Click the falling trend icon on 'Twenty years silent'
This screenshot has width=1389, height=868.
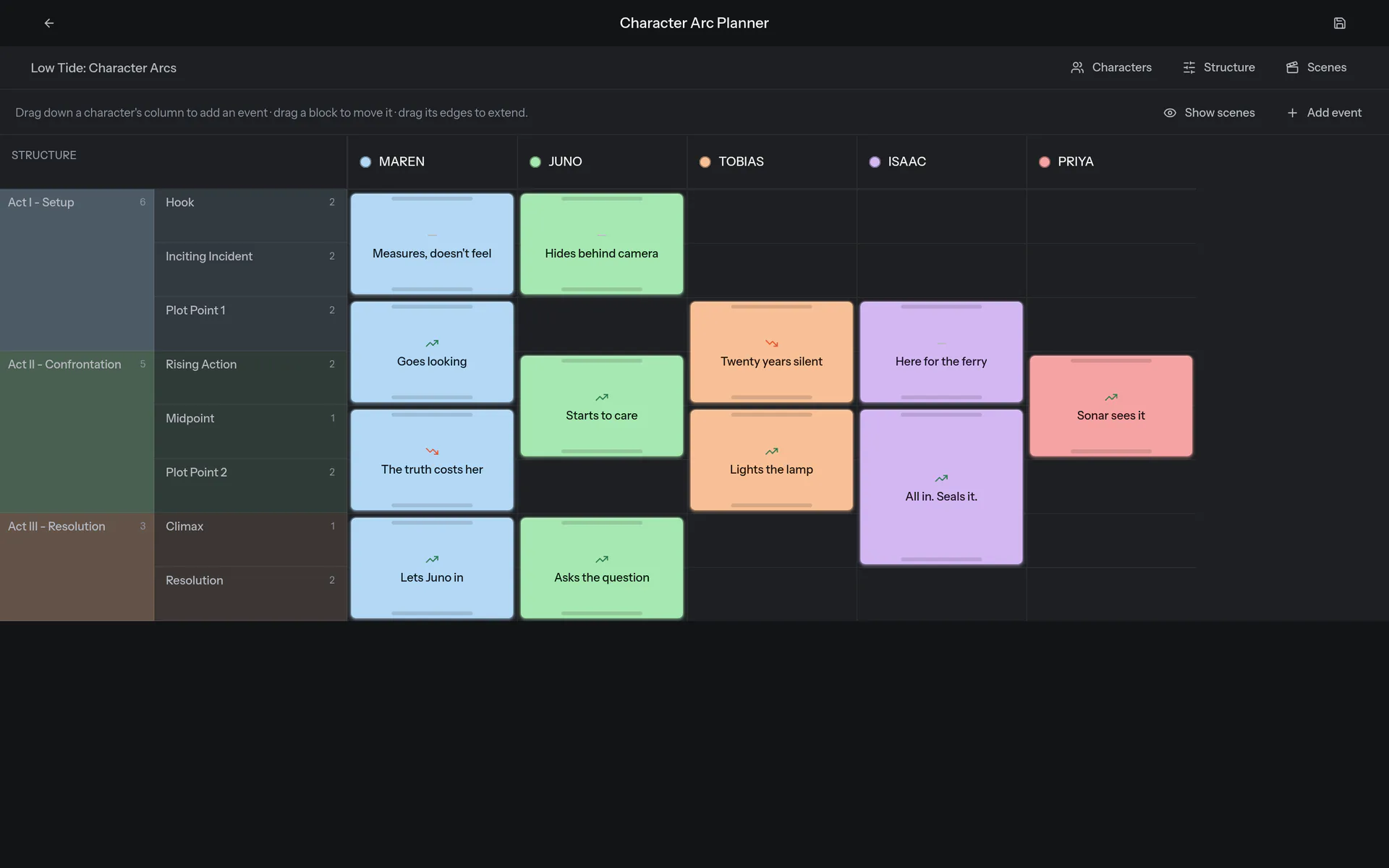[x=772, y=344]
